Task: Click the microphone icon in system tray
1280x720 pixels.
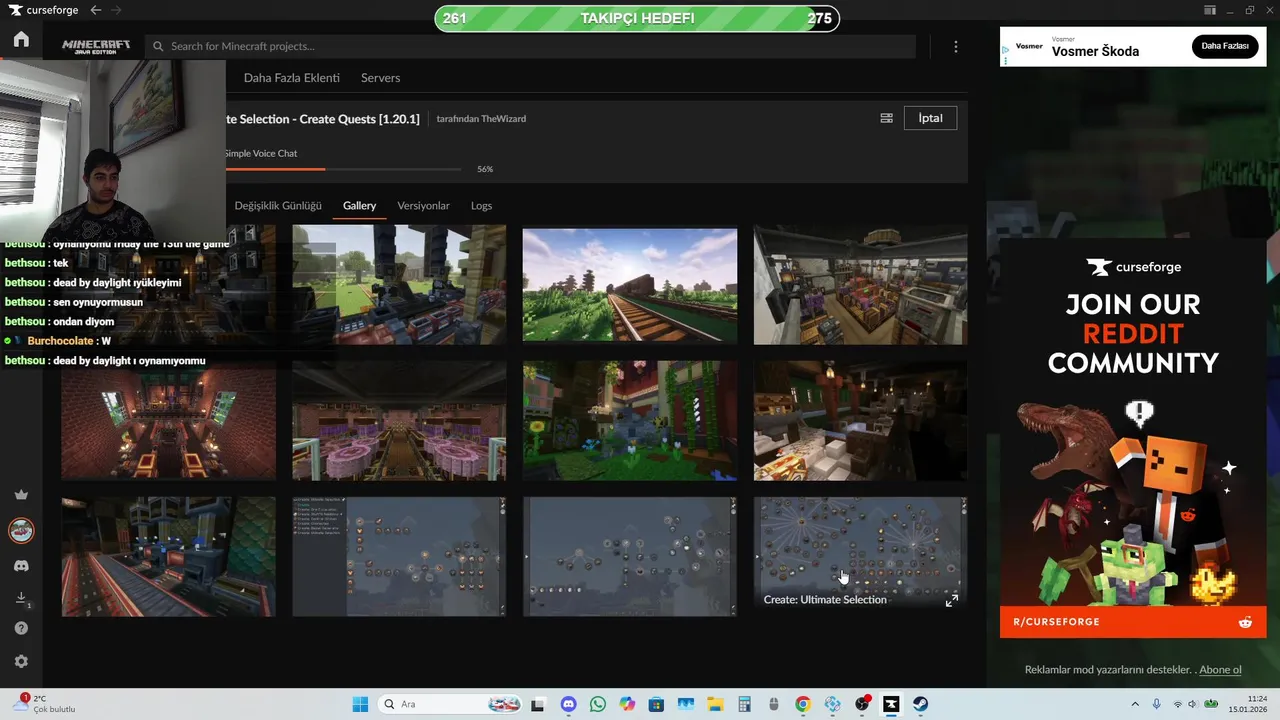Action: point(1157,704)
